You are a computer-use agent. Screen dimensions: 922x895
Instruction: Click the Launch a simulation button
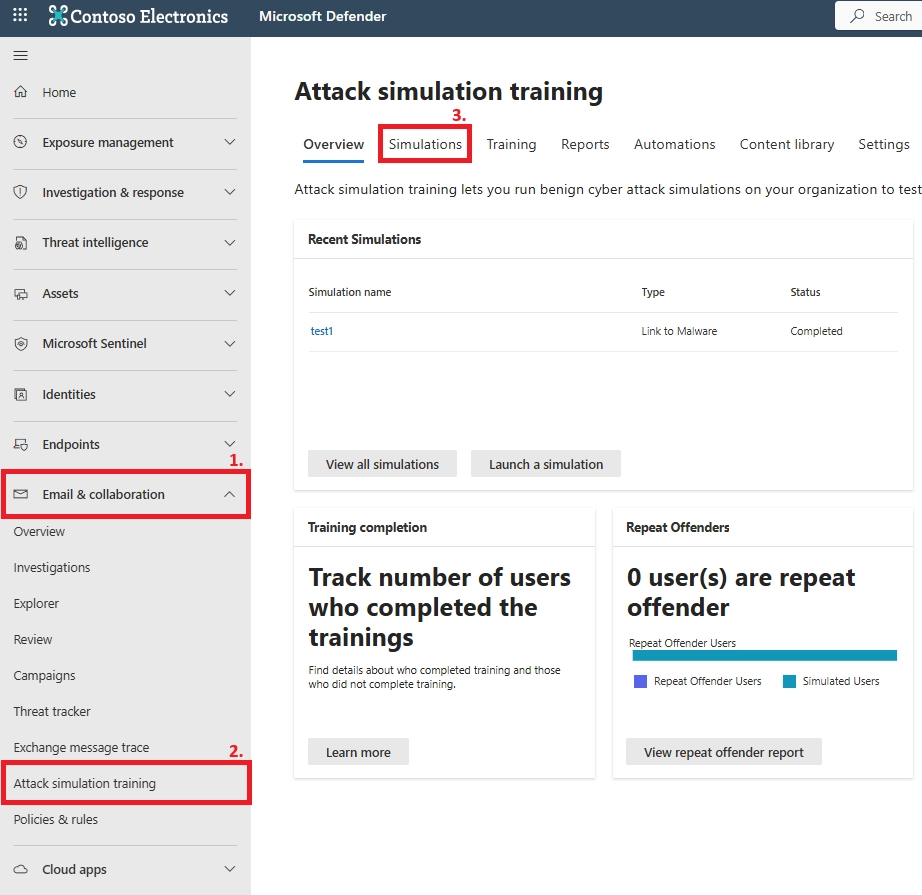545,463
